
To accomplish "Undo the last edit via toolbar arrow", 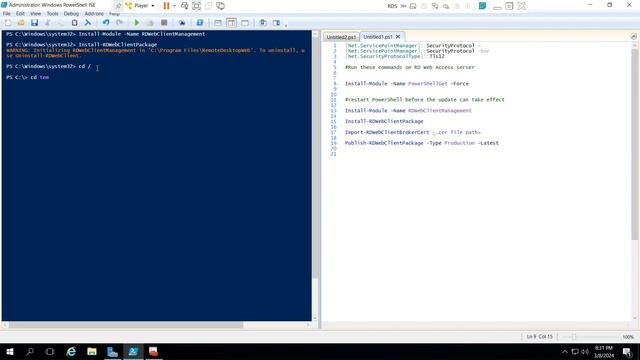I will click(x=106, y=23).
